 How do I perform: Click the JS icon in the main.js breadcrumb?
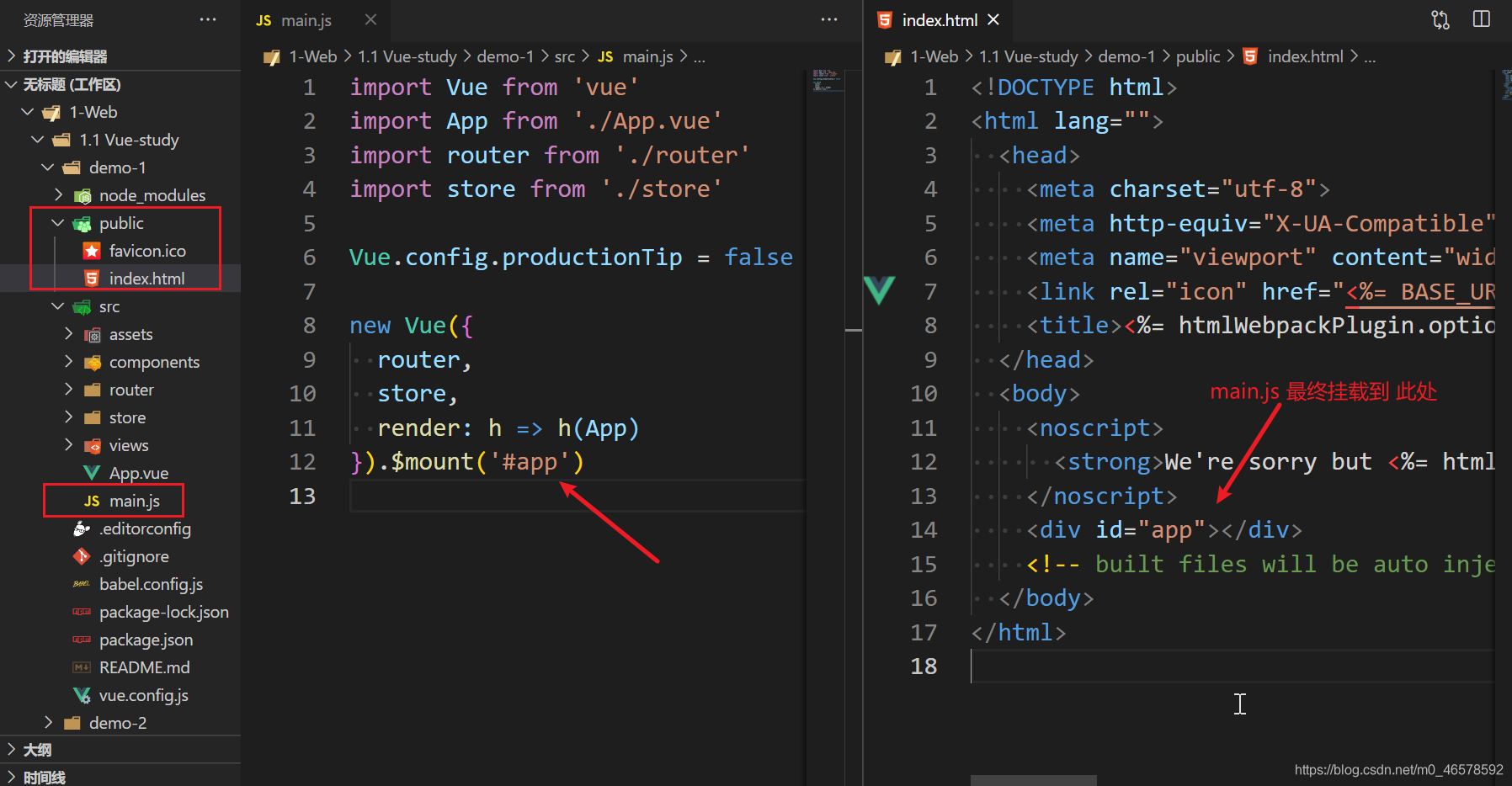point(605,56)
